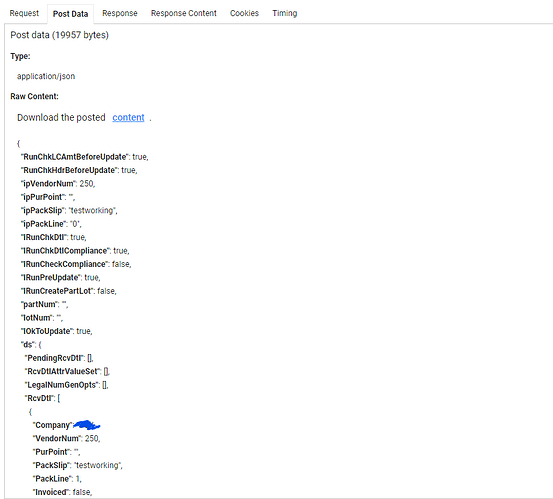Select the PendingRcvDtl array line
553x499 pixels.
click(59, 358)
